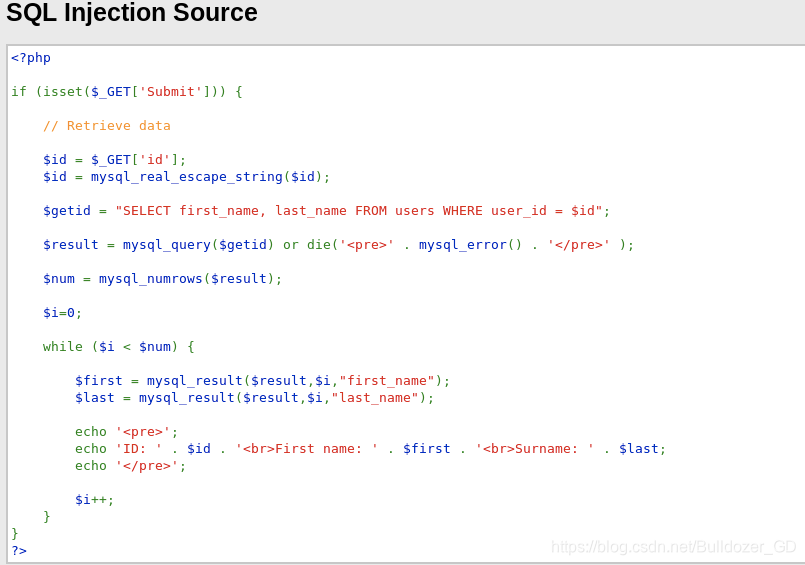
Task: Click the closing '?>' tag
Action: (x=19, y=551)
